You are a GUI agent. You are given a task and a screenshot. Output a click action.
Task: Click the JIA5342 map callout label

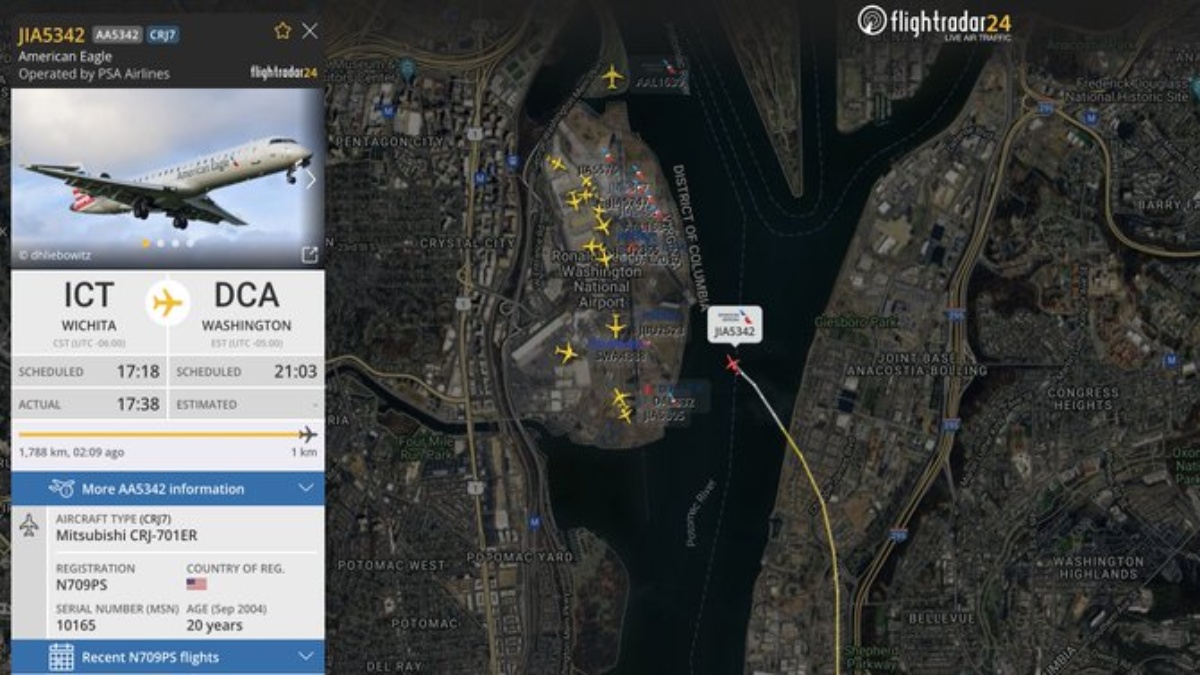click(x=735, y=324)
